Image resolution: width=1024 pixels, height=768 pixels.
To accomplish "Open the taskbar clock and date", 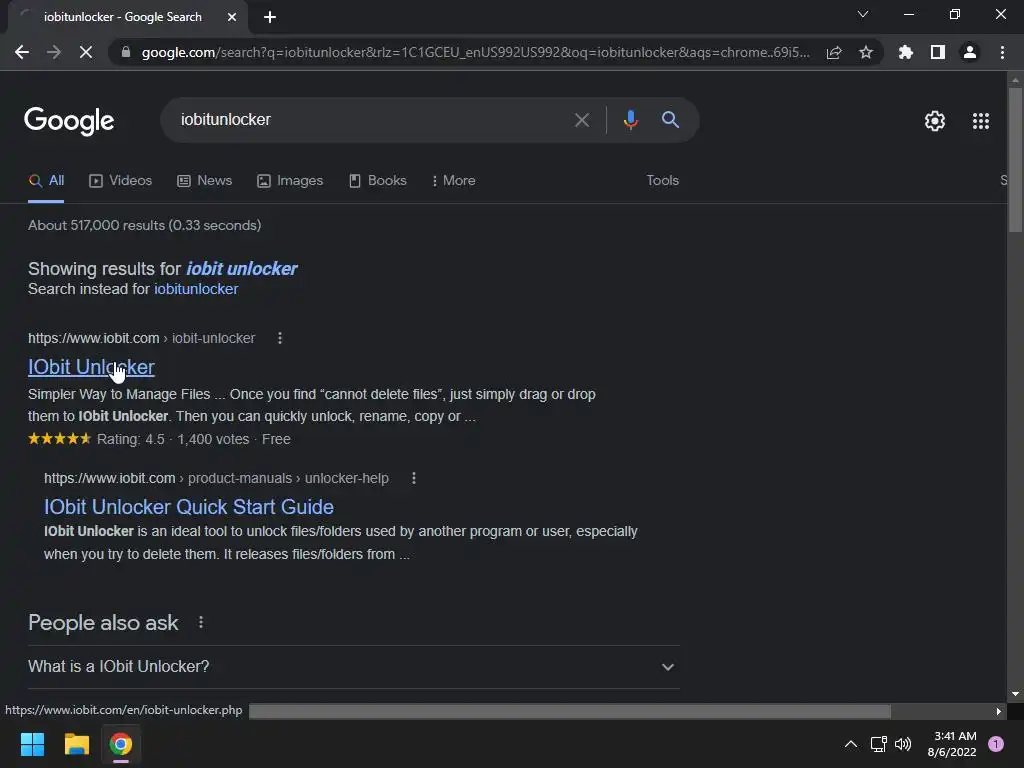I will (952, 744).
